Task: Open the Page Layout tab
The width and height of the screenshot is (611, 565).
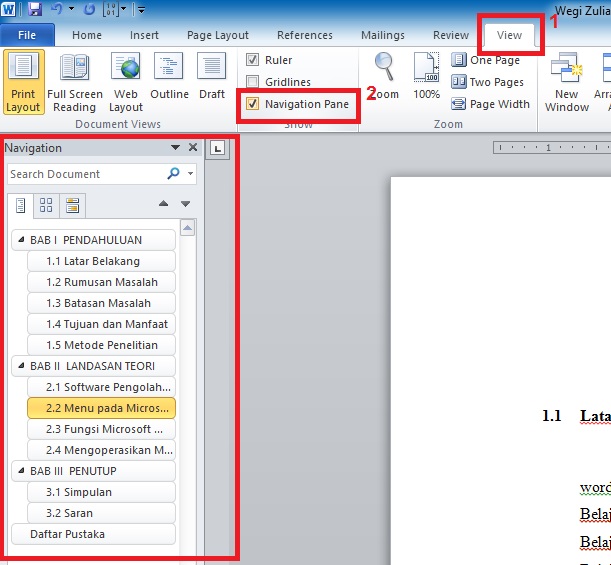Action: [x=217, y=35]
